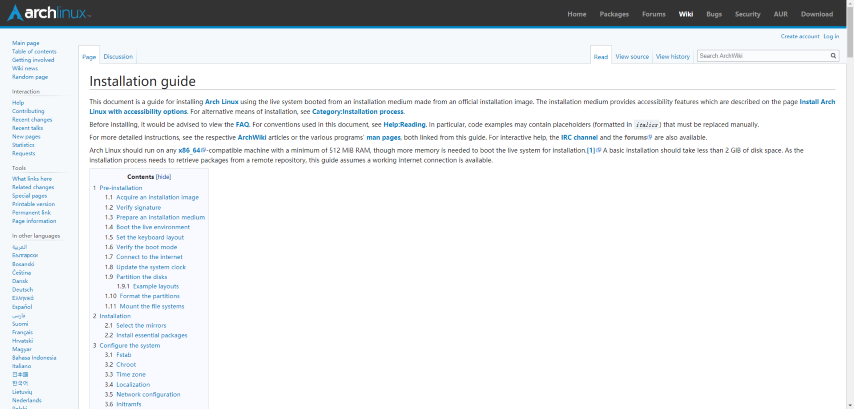
Task: Open Wiki news sidebar link
Action: pyautogui.click(x=25, y=69)
